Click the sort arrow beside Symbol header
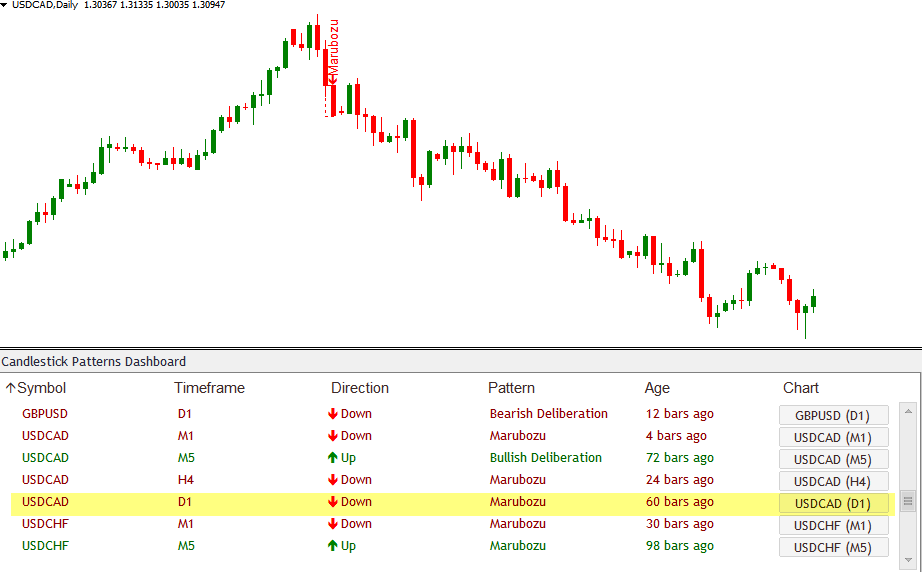The image size is (922, 572). 10,389
